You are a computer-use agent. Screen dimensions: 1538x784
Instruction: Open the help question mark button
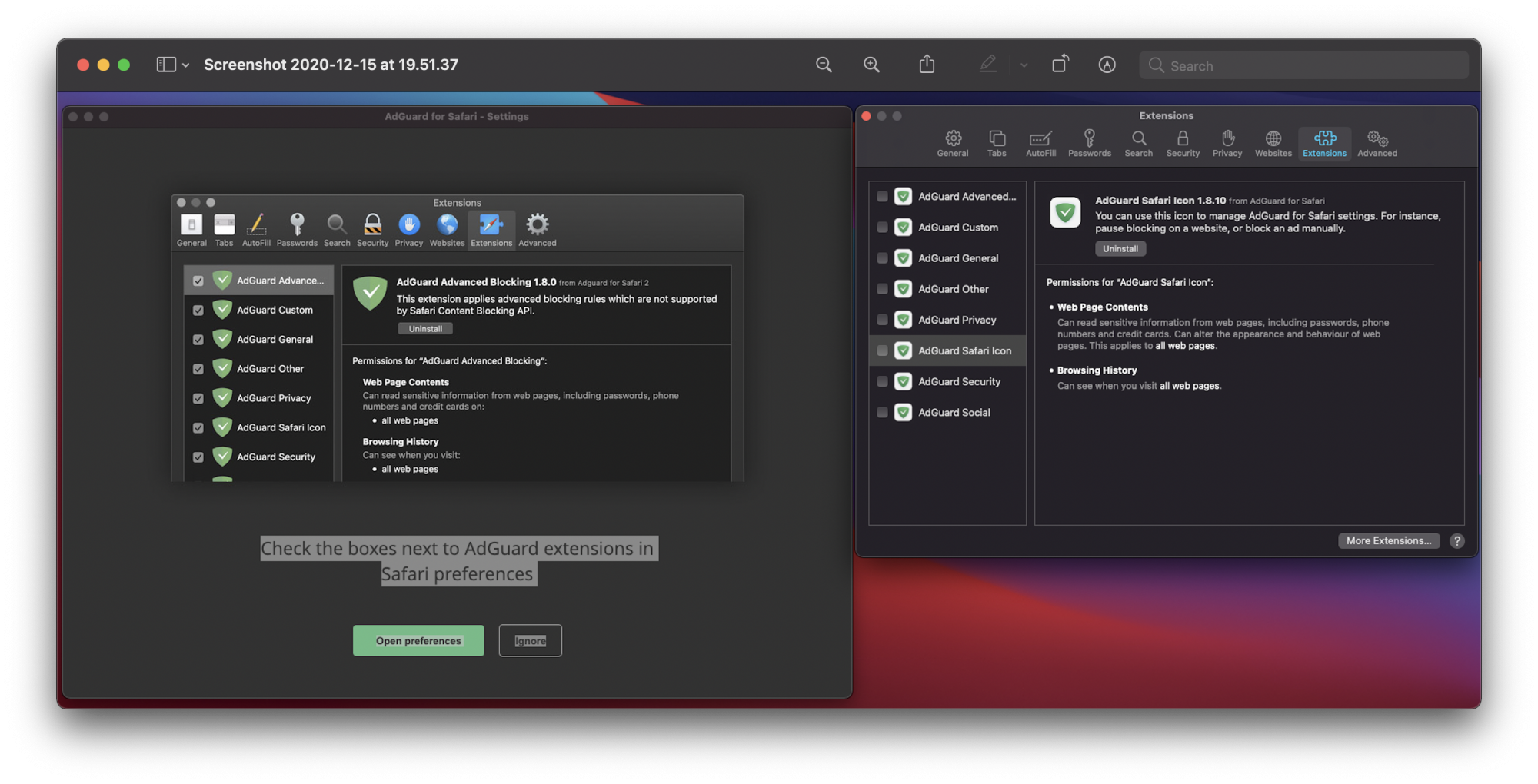[x=1456, y=540]
